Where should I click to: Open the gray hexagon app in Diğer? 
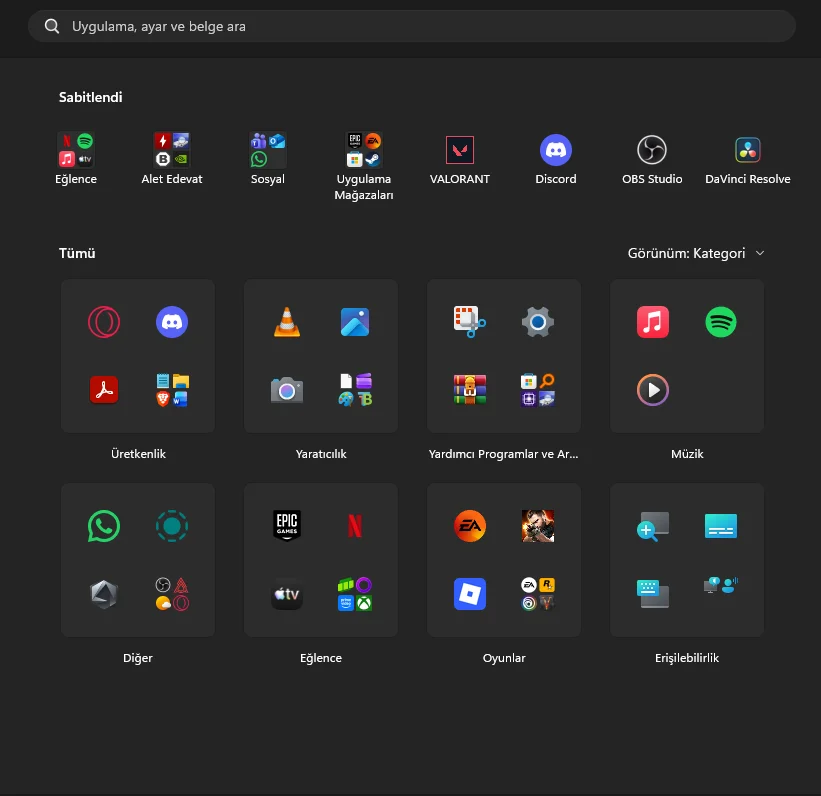pyautogui.click(x=104, y=594)
